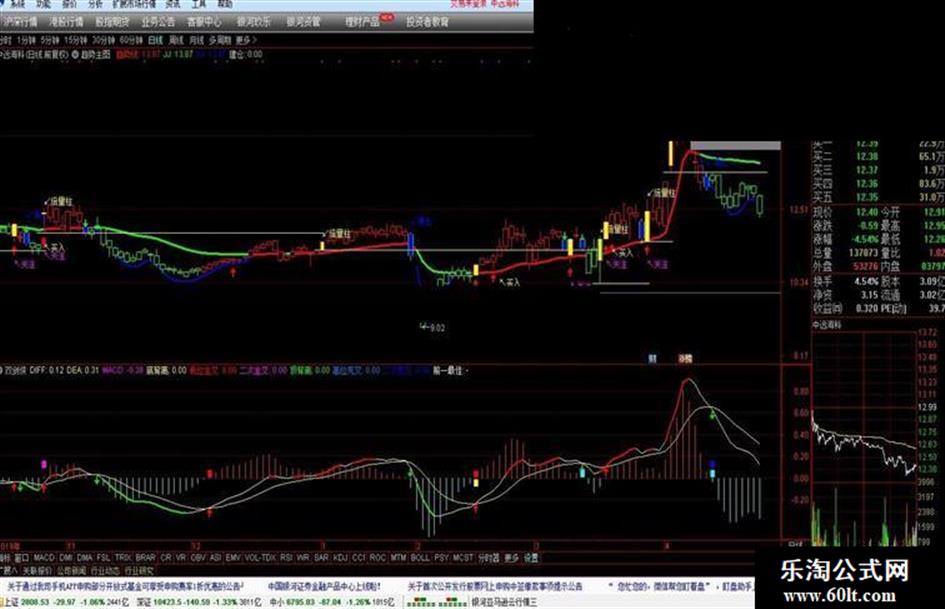
Task: Open the 系统 menu
Action: coord(16,4)
